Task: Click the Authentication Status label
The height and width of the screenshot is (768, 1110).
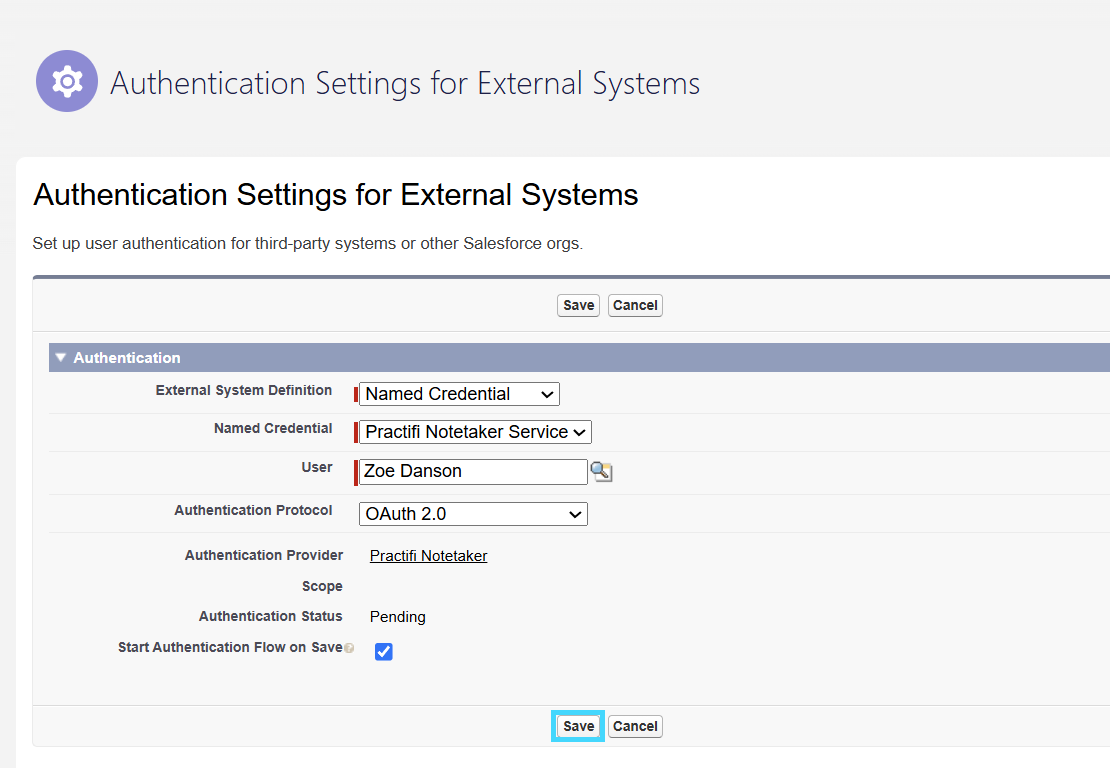Action: tap(270, 616)
